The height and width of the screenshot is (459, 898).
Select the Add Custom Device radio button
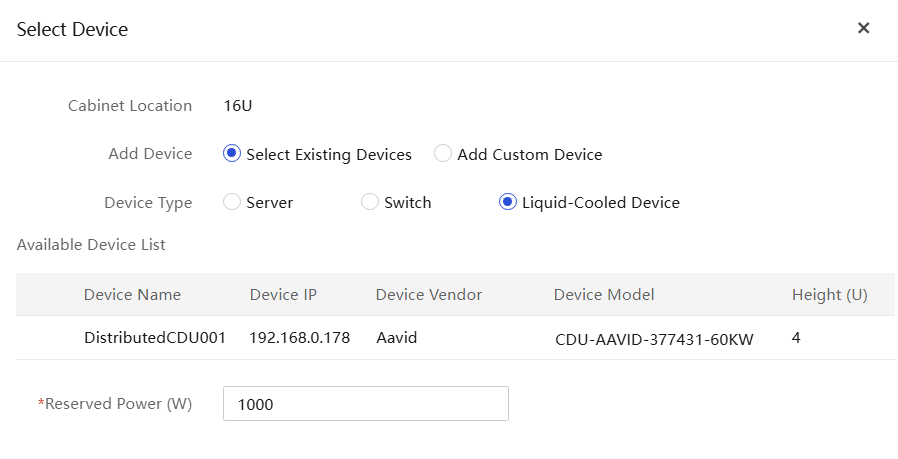point(443,154)
